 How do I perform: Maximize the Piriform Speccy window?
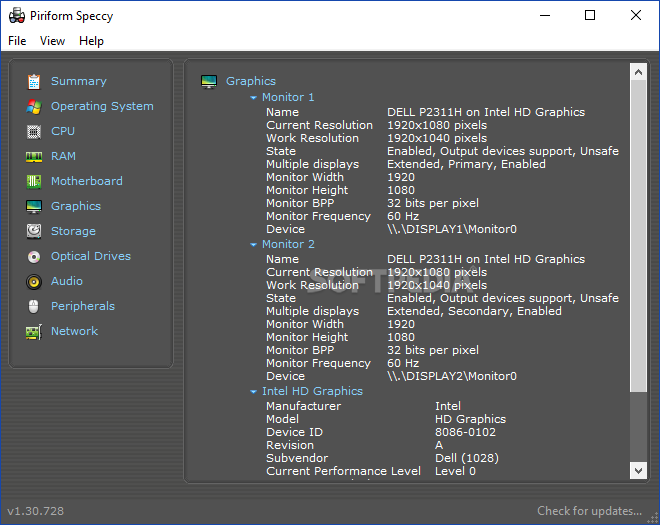(x=590, y=15)
